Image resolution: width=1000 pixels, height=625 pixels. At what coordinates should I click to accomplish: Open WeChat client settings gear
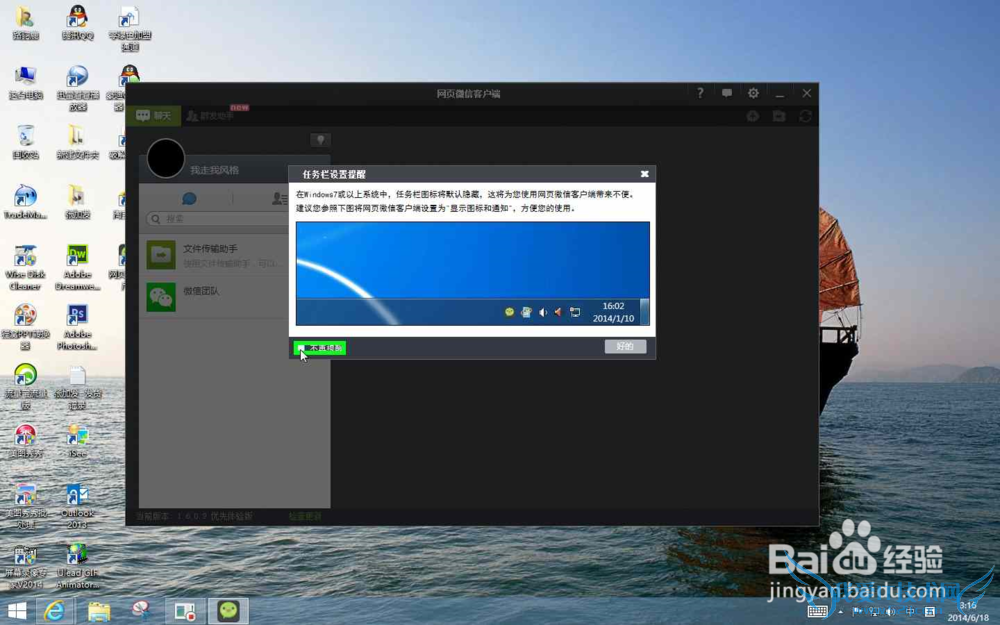[753, 93]
